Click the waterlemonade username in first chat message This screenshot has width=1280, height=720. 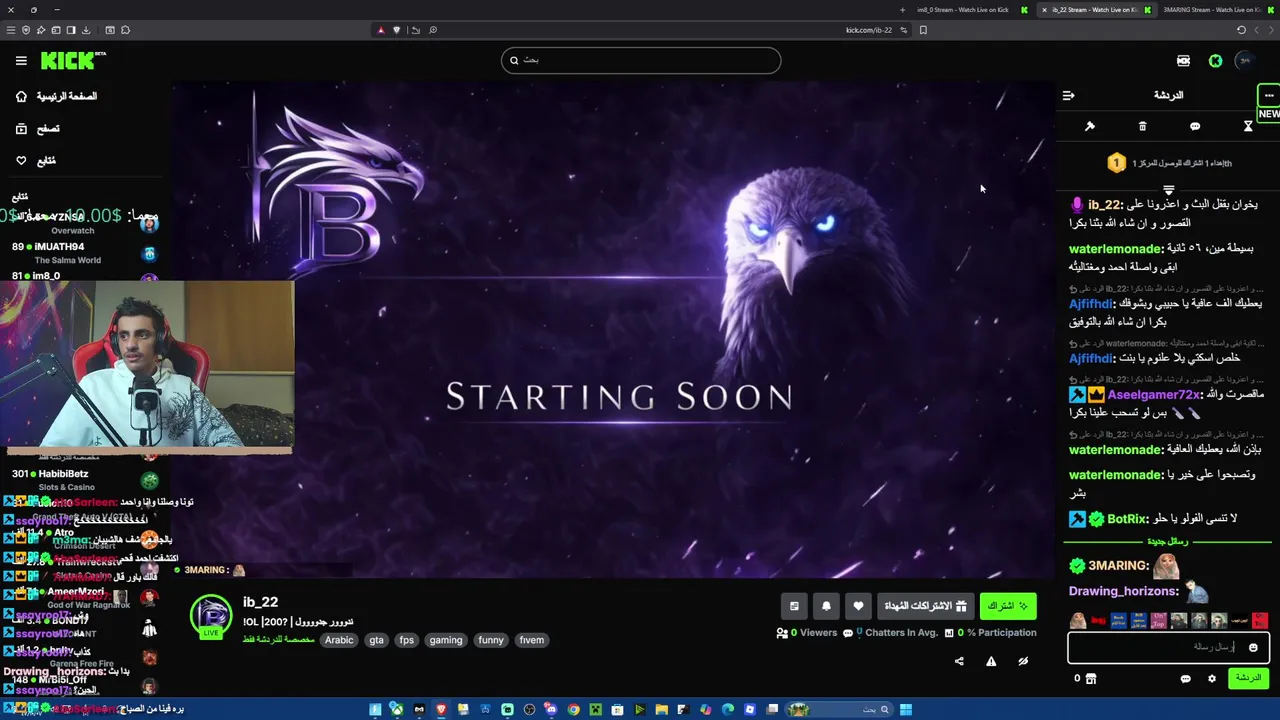point(1116,249)
